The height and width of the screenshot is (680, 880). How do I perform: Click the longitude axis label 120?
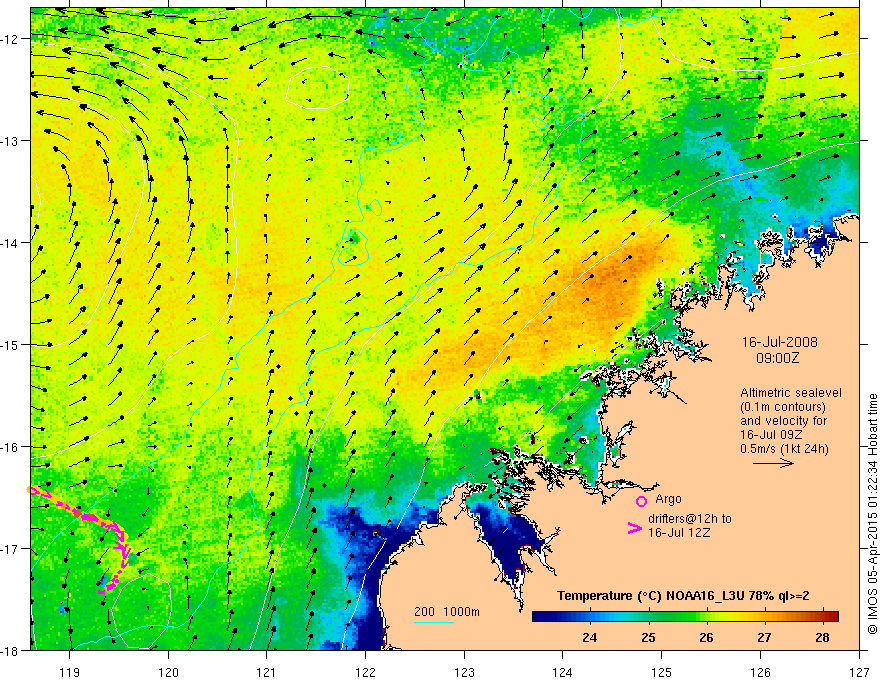[x=168, y=672]
